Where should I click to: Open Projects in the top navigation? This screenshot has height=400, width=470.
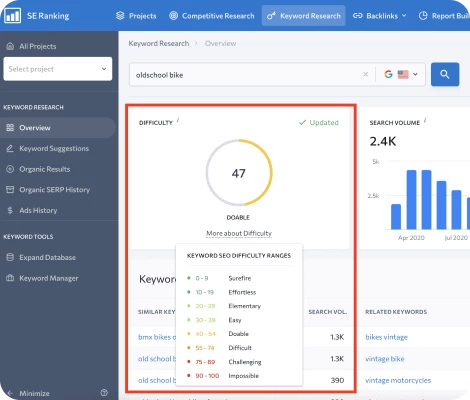pyautogui.click(x=136, y=16)
